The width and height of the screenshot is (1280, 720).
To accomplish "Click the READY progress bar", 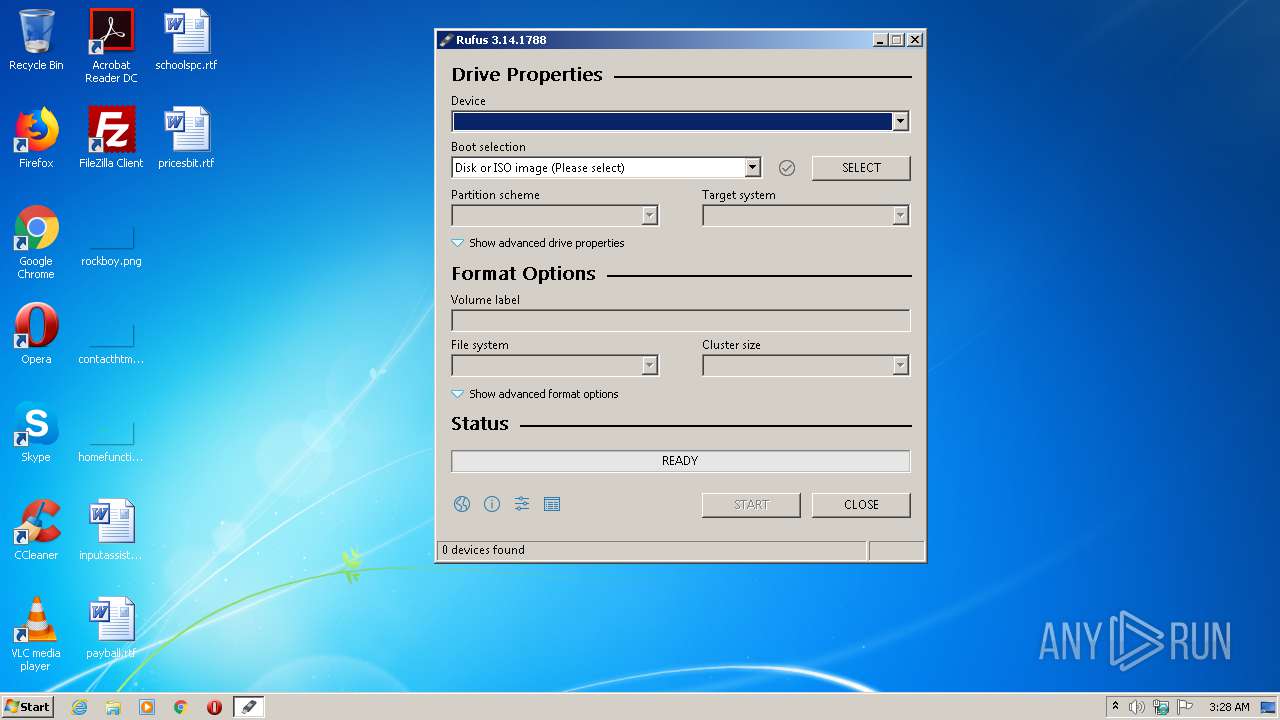I will [680, 461].
